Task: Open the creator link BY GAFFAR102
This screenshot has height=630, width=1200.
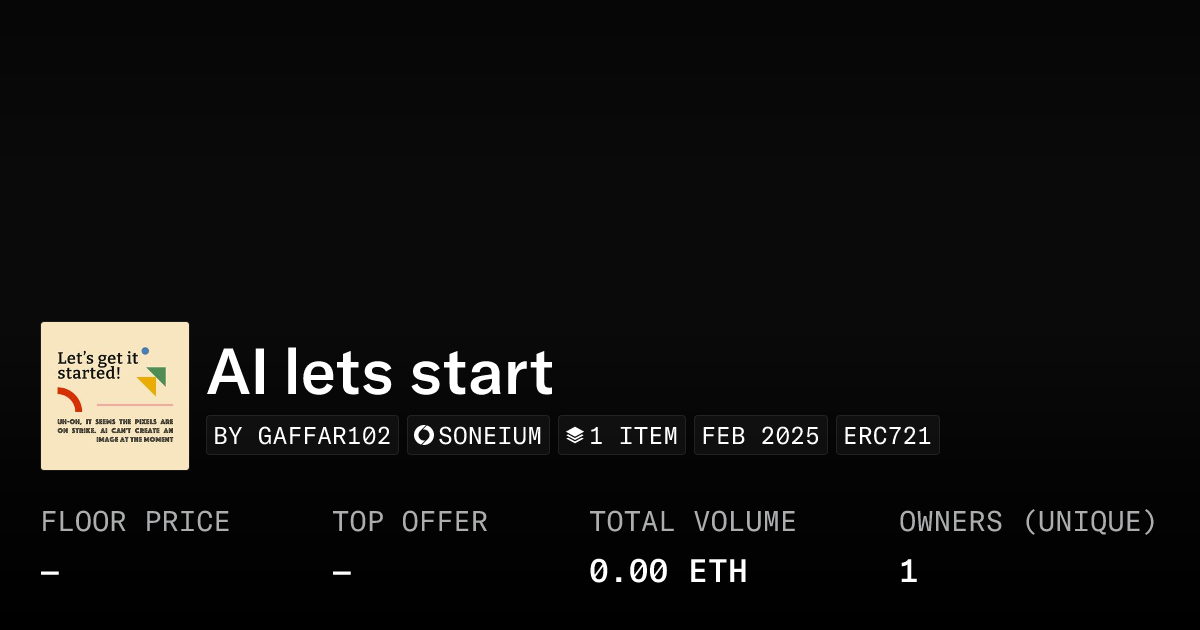Action: point(302,436)
